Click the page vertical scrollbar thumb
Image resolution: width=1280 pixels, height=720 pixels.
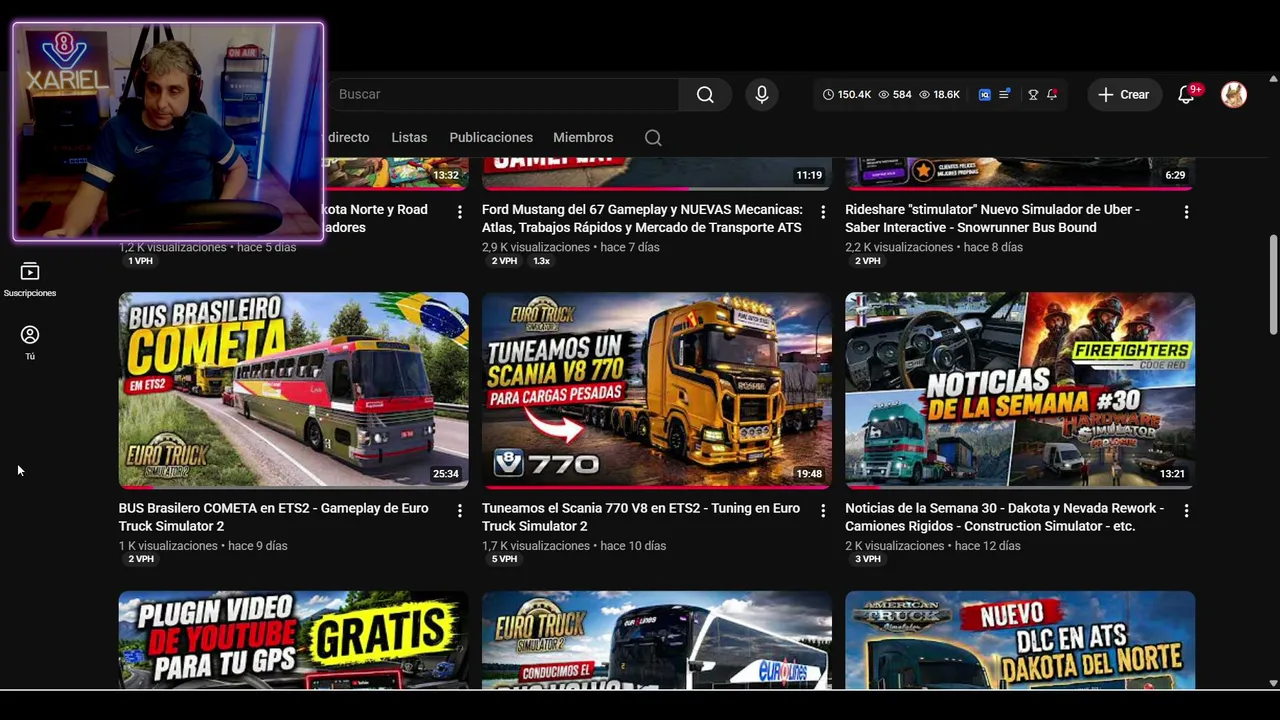(x=1273, y=285)
